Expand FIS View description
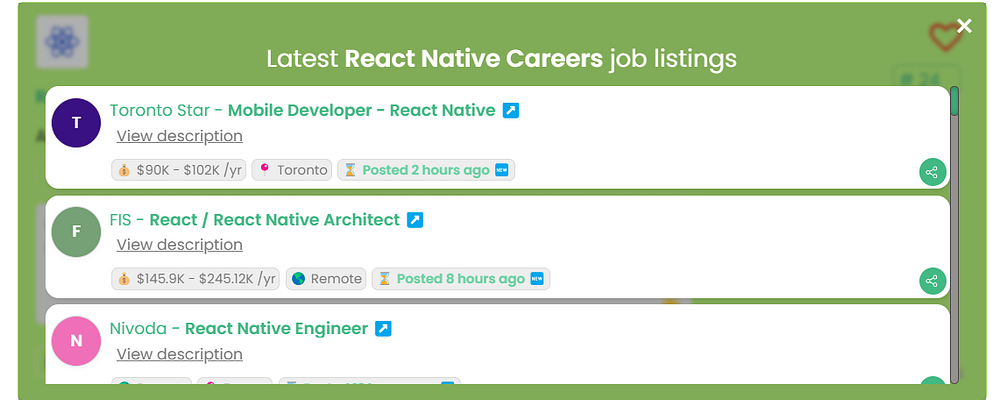Viewport: 1000px width, 400px height. click(179, 245)
